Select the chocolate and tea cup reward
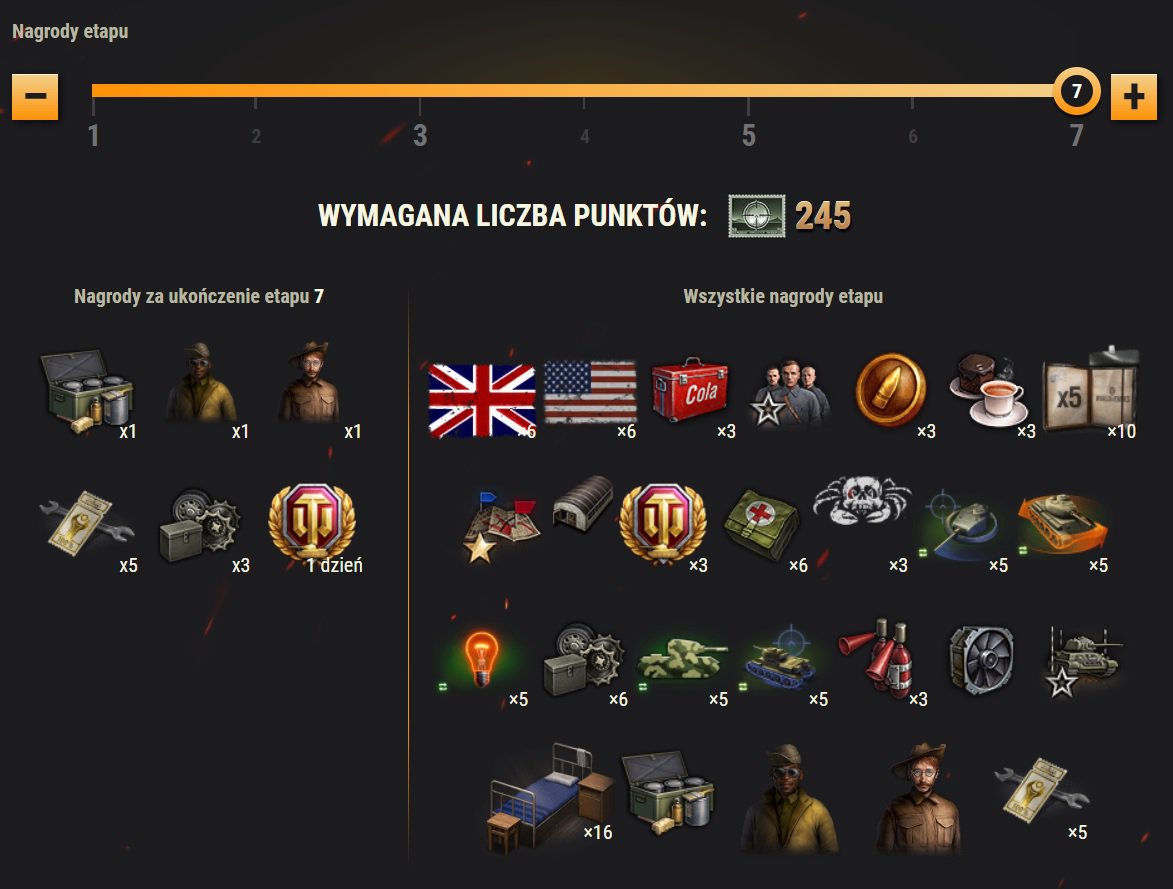The width and height of the screenshot is (1173, 889). point(987,390)
